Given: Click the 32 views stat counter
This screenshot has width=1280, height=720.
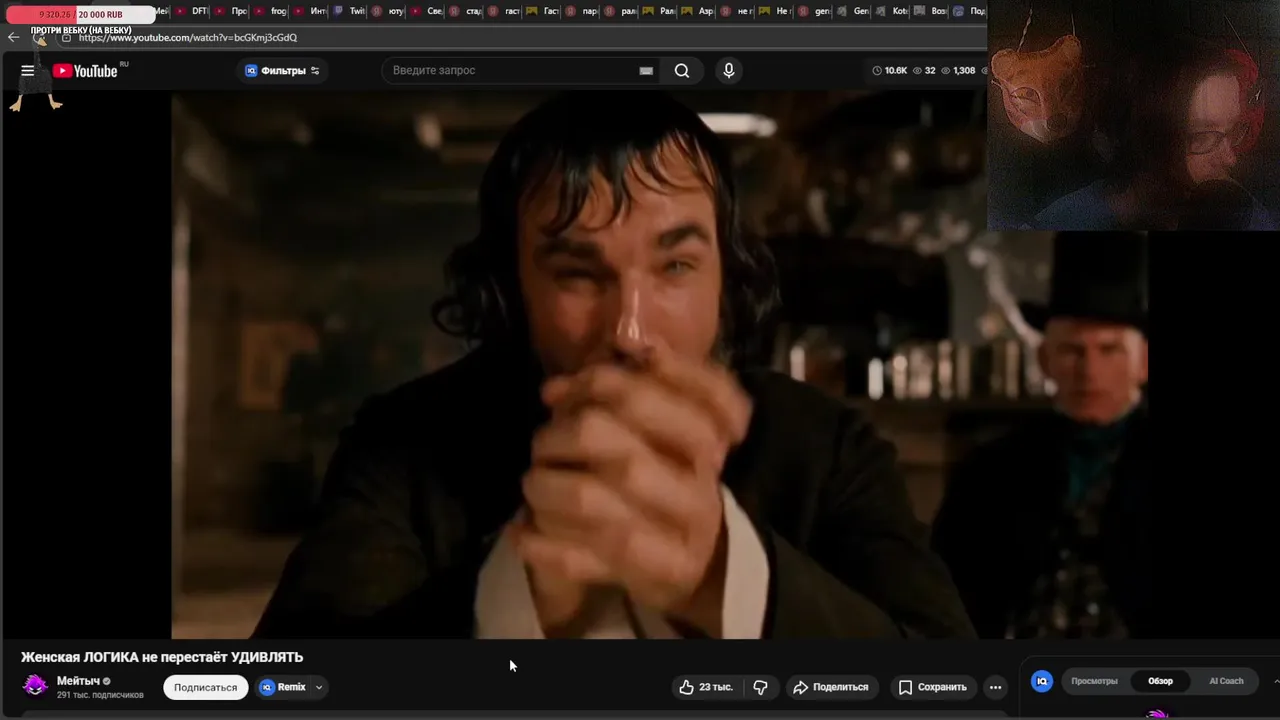Looking at the screenshot, I should coord(924,71).
